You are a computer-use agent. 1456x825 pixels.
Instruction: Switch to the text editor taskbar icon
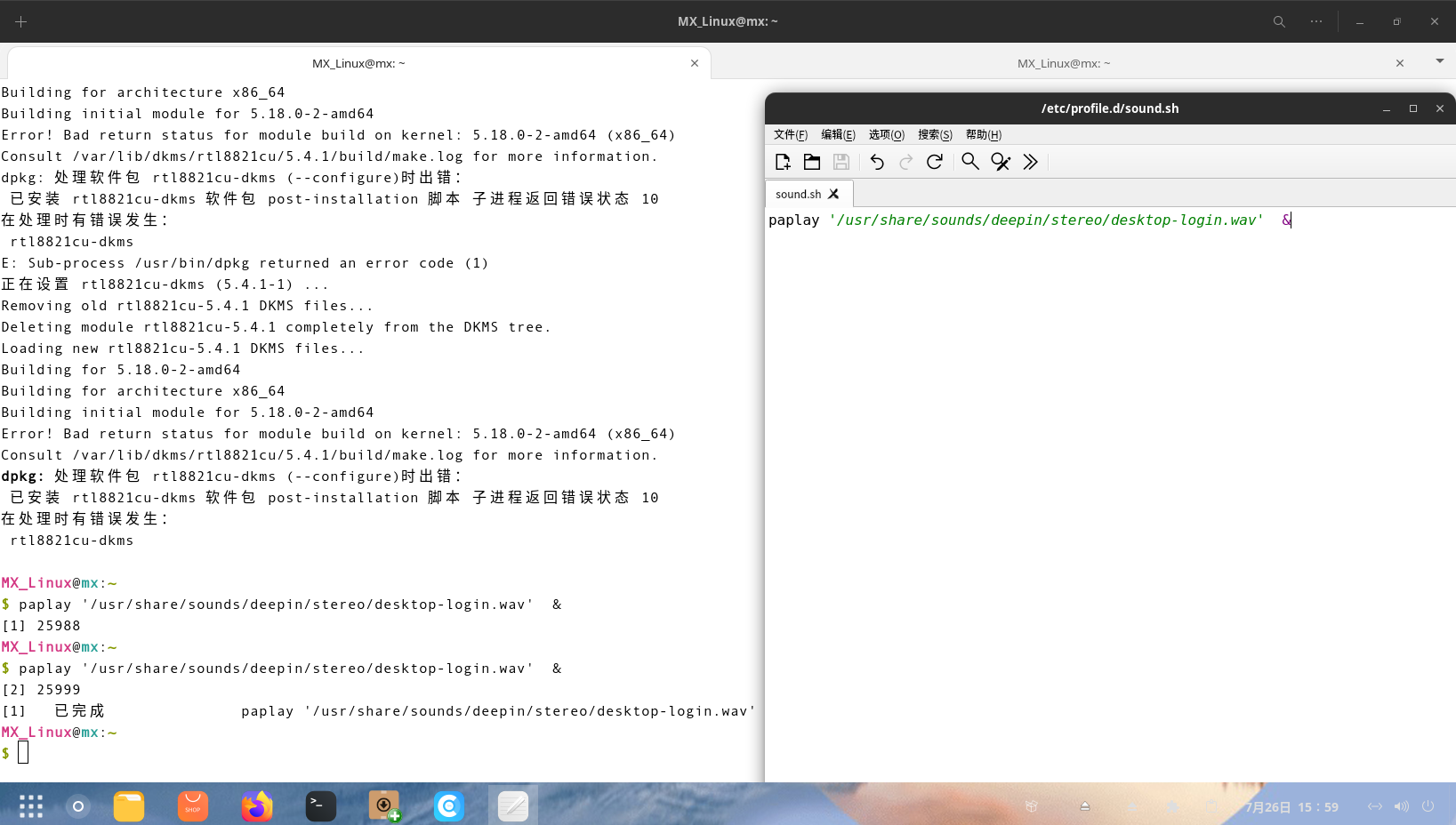(513, 806)
